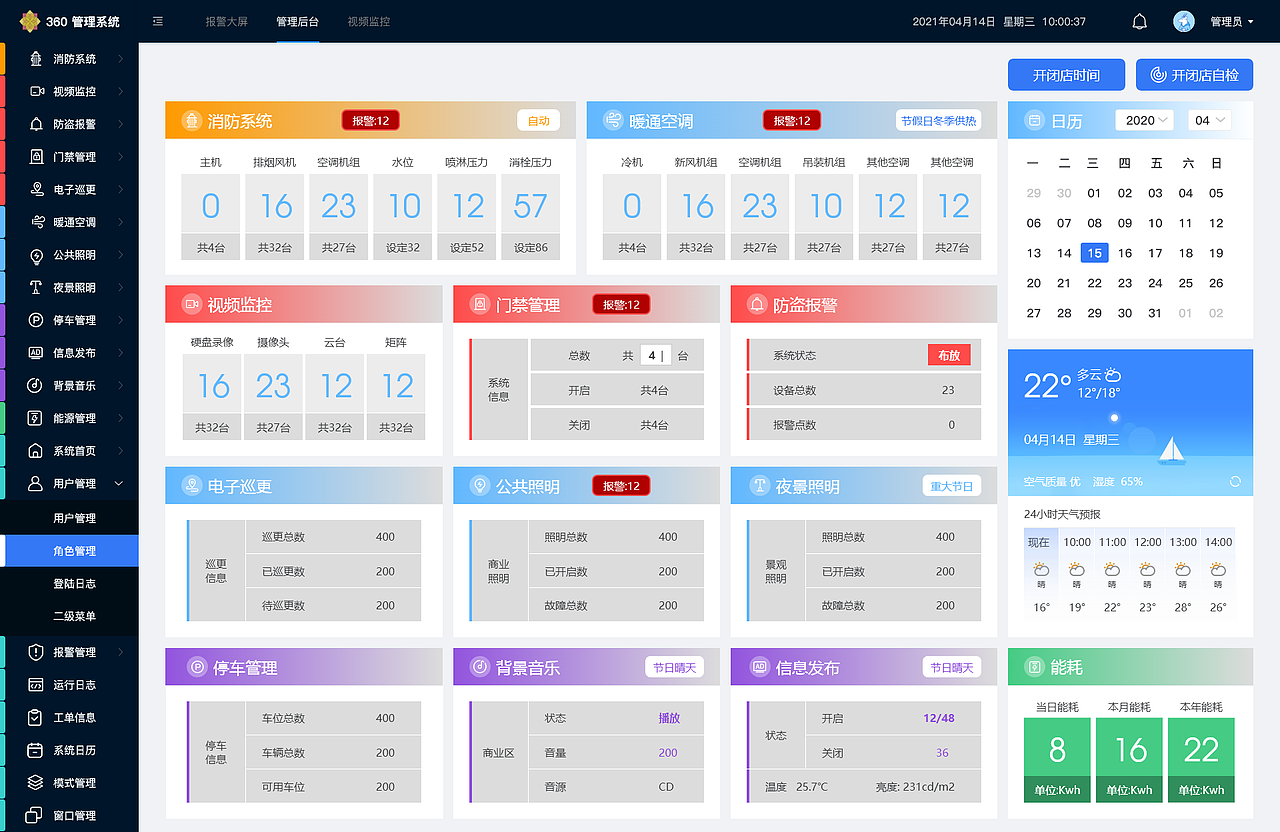
Task: Click the sidebar patrol icon for 电子巡更
Action: (x=36, y=189)
